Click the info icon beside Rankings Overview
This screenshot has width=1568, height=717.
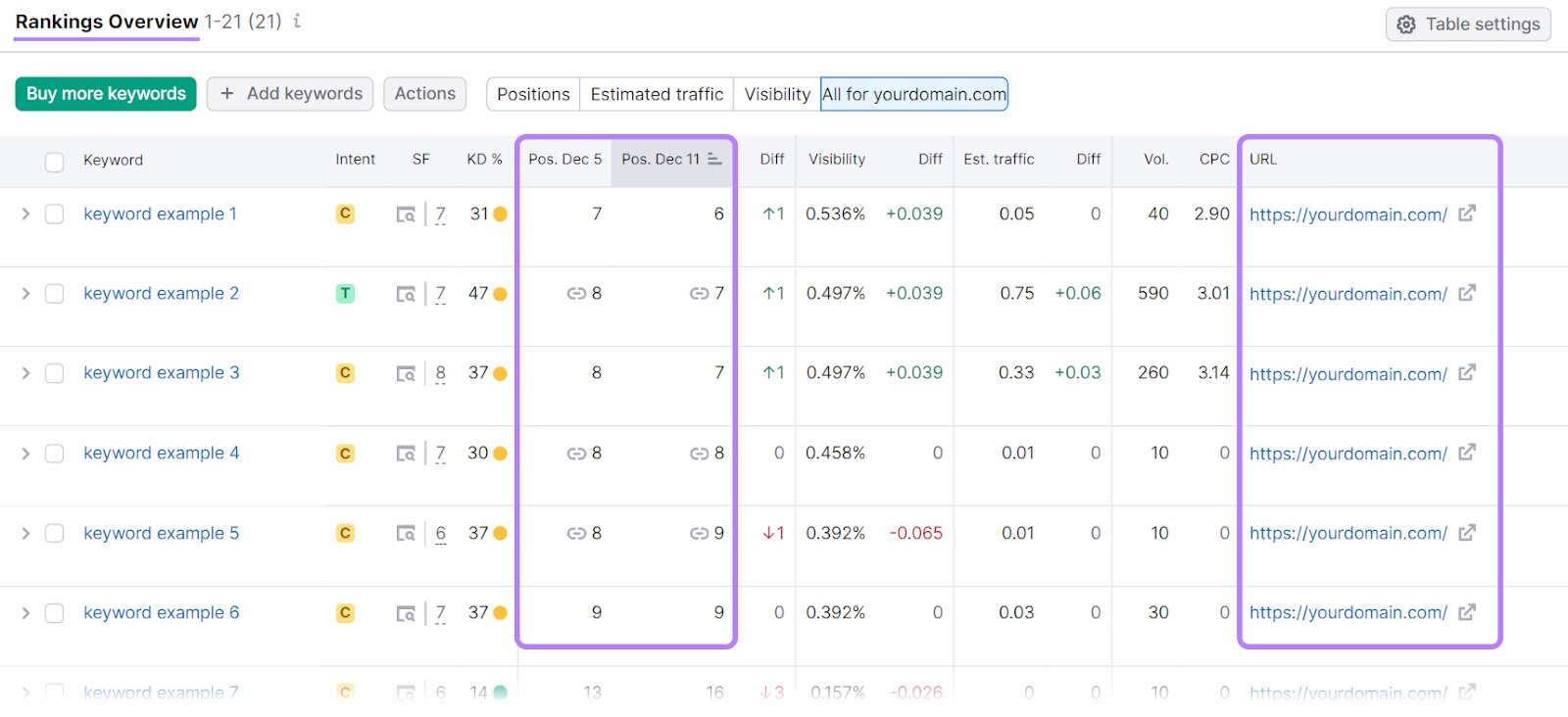click(x=297, y=21)
